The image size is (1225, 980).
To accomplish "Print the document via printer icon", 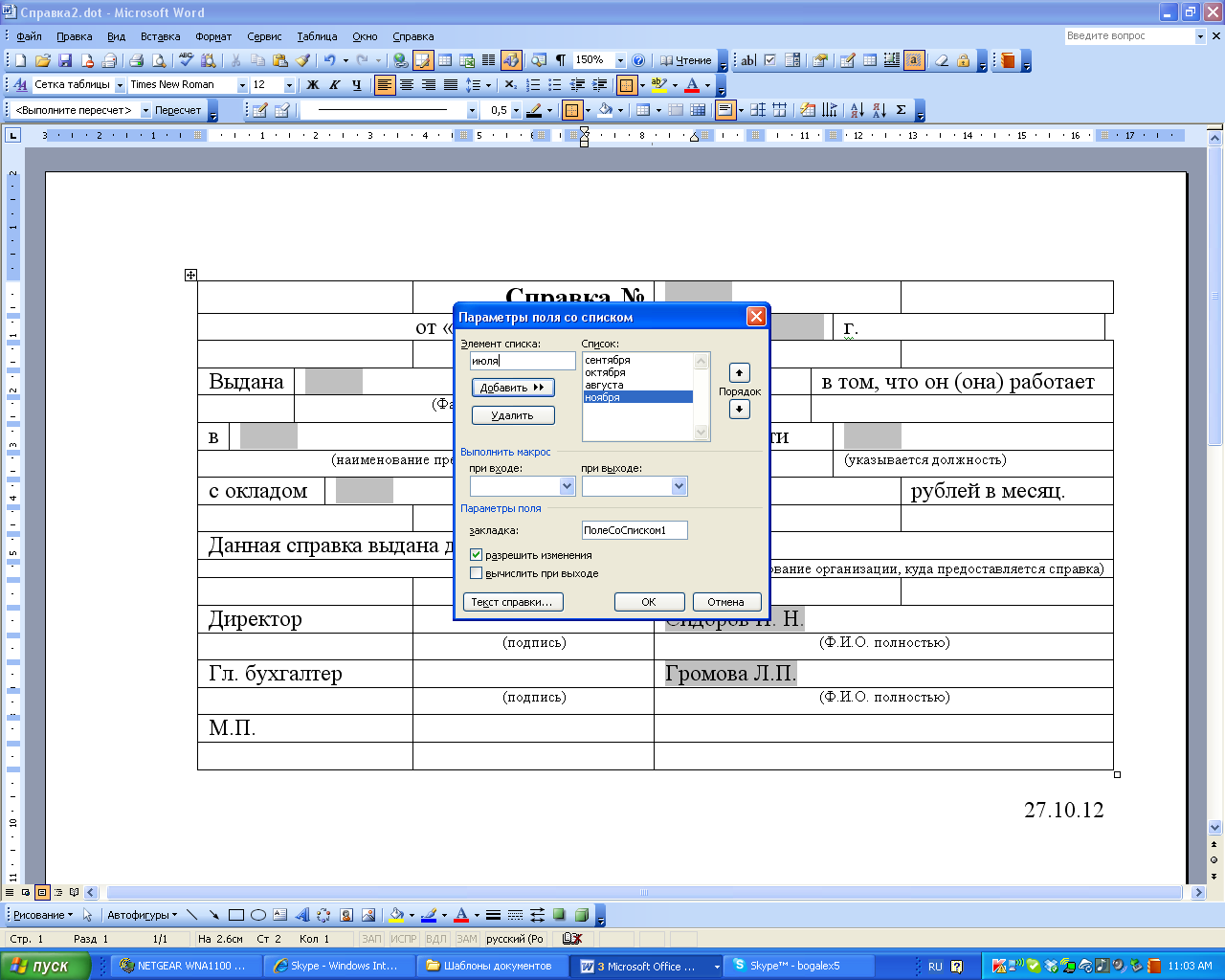I will (x=136, y=60).
